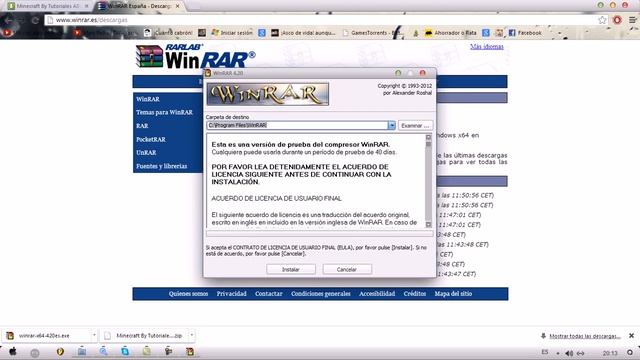Open the Iniciar sesión bookmark
Image resolution: width=640 pixels, height=360 pixels.
click(232, 33)
